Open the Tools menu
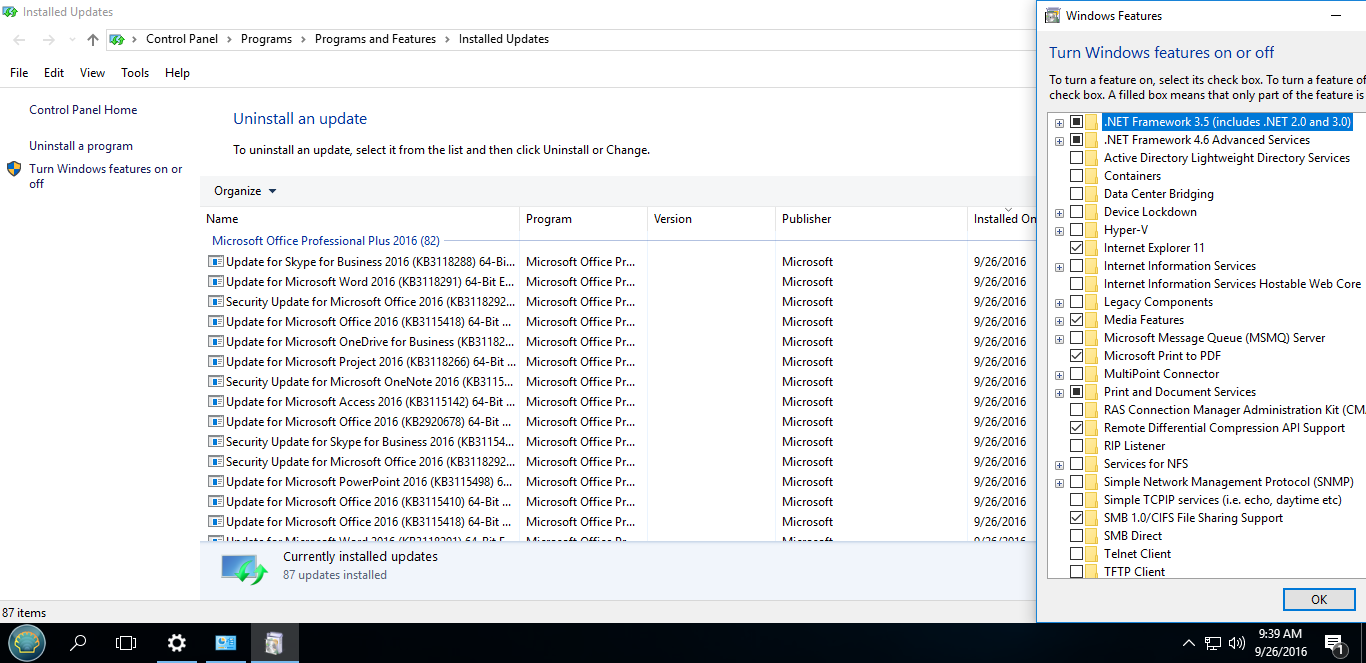The image size is (1366, 663). pos(135,73)
